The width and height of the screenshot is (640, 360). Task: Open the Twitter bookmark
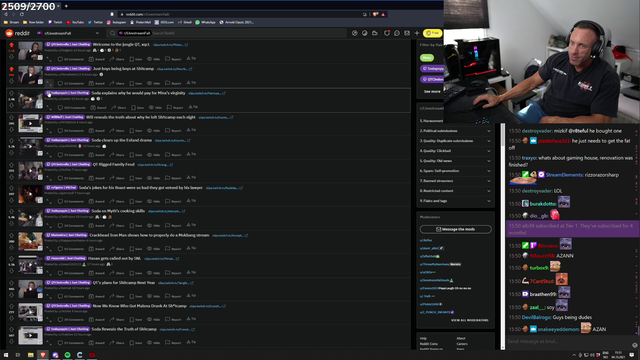pos(96,22)
